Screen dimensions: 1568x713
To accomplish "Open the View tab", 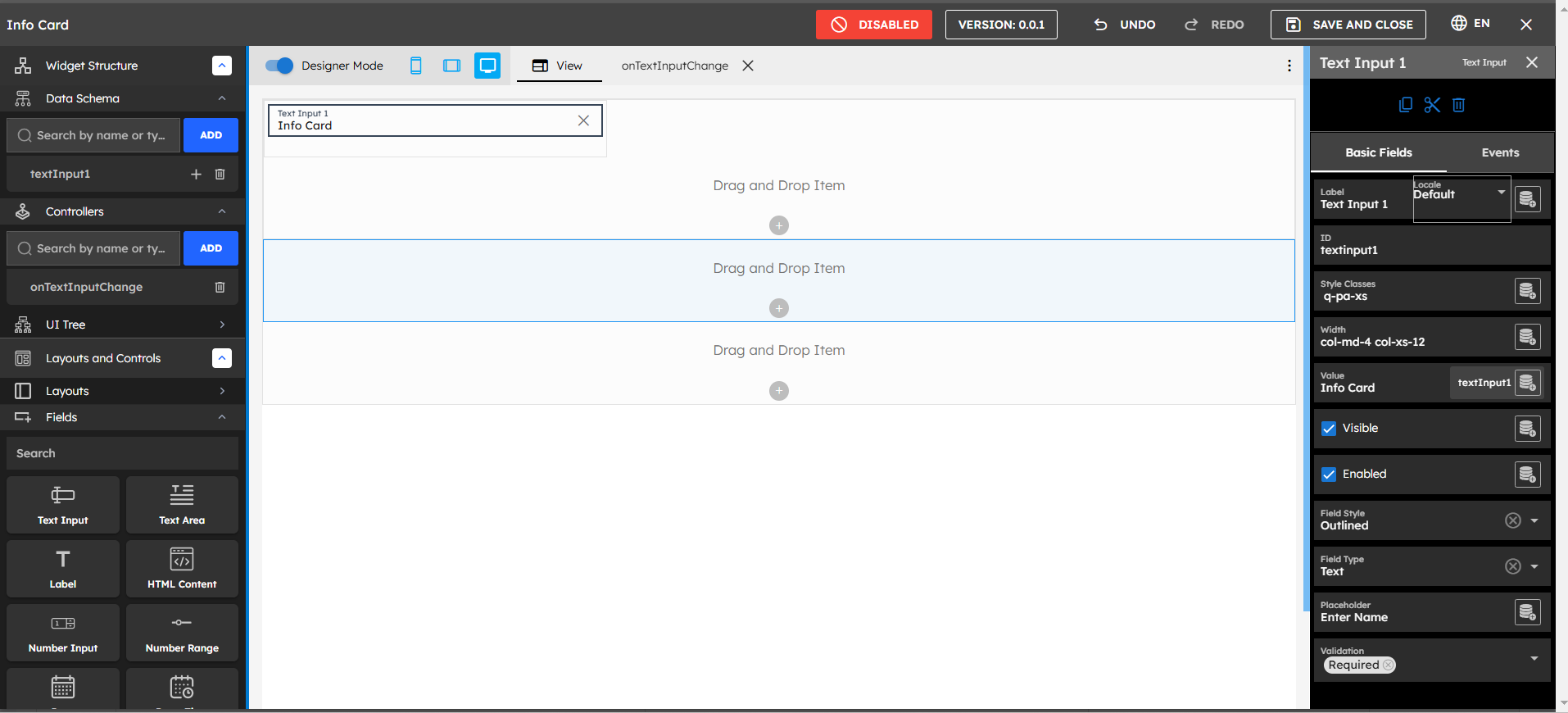I will (559, 66).
